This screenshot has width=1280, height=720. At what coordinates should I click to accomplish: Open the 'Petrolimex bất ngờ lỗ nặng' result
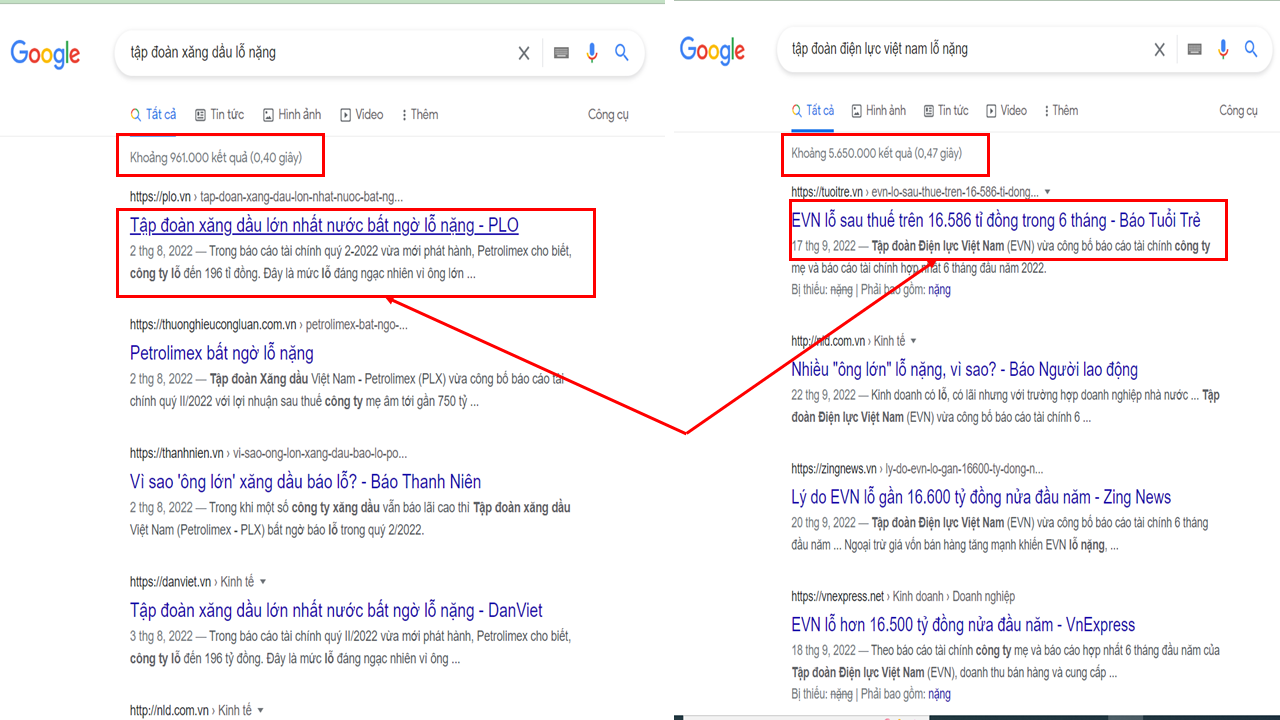(x=221, y=353)
